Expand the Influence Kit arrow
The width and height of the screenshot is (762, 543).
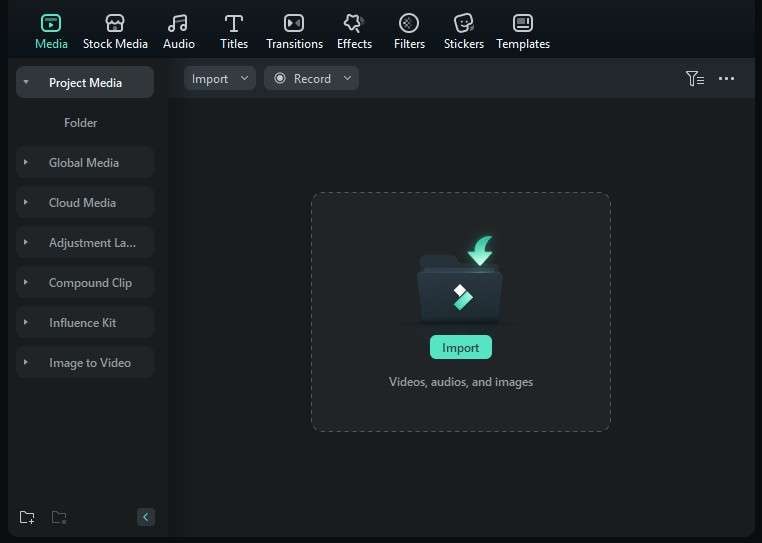26,322
